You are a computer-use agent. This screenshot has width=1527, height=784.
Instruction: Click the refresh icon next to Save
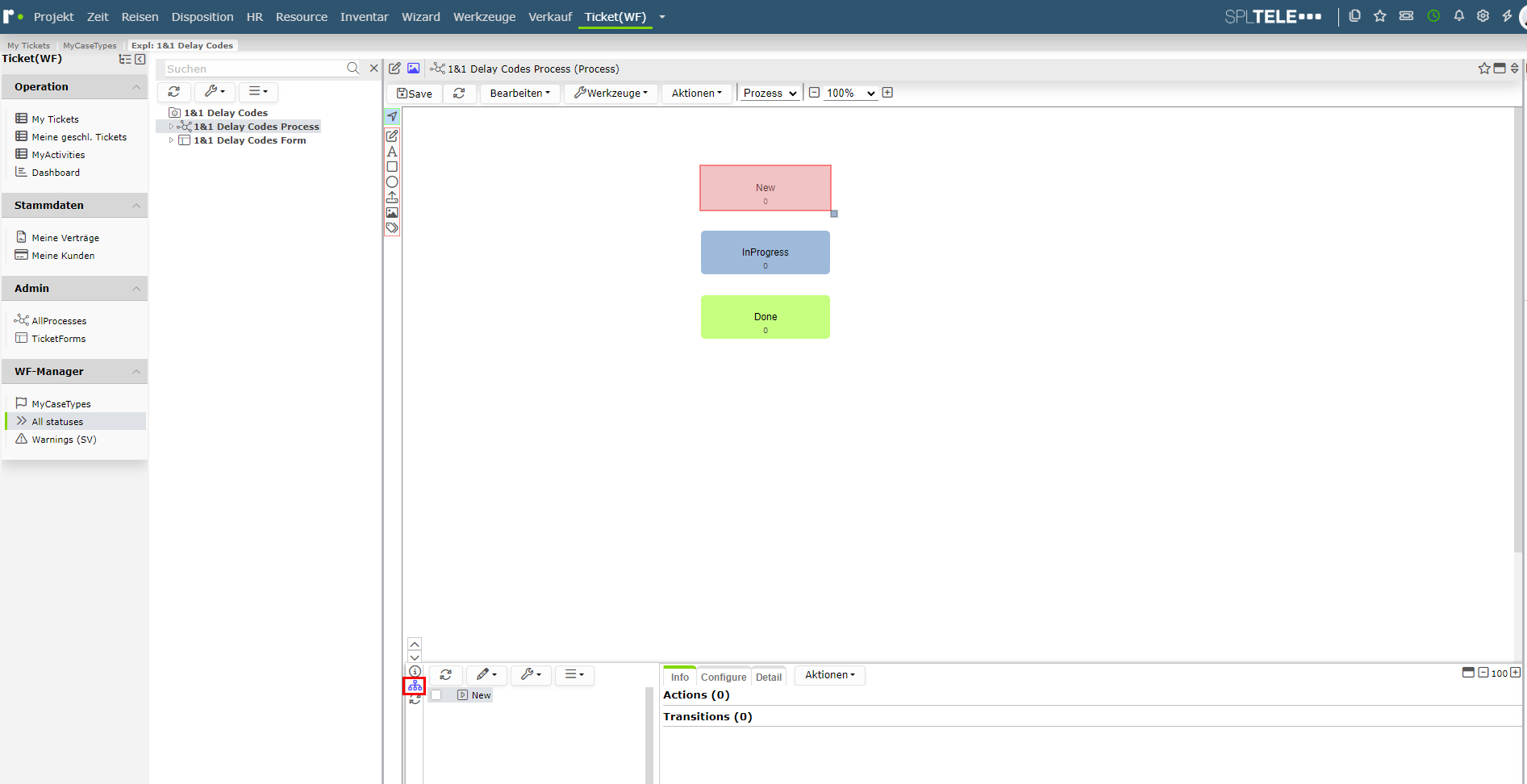(x=459, y=94)
